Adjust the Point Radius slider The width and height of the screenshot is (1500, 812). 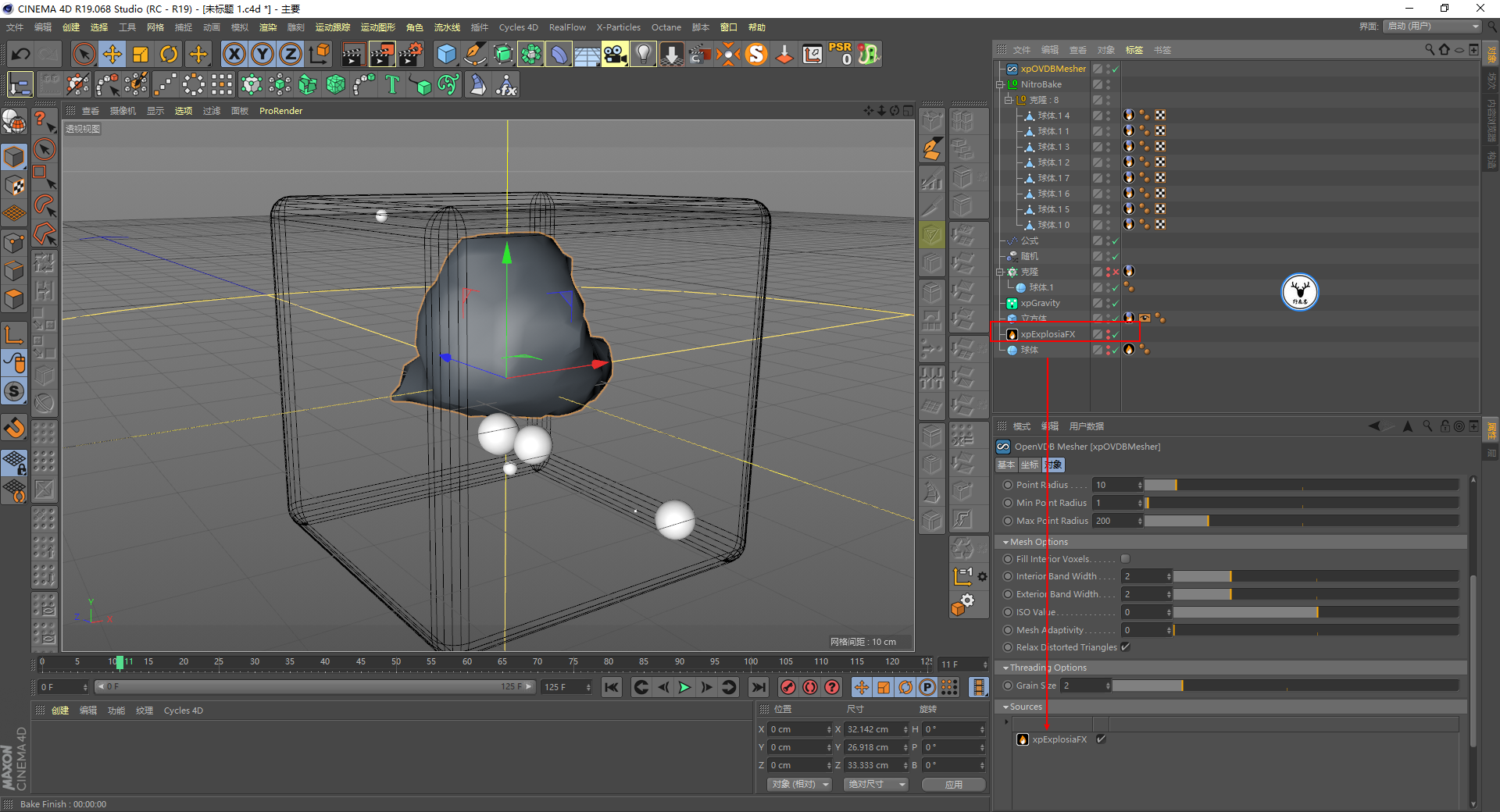coord(1302,485)
